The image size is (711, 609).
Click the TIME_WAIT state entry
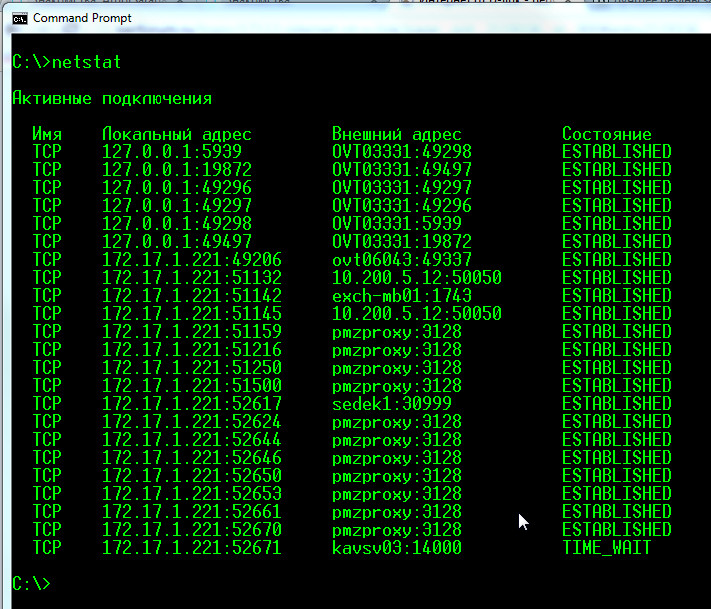[x=607, y=548]
